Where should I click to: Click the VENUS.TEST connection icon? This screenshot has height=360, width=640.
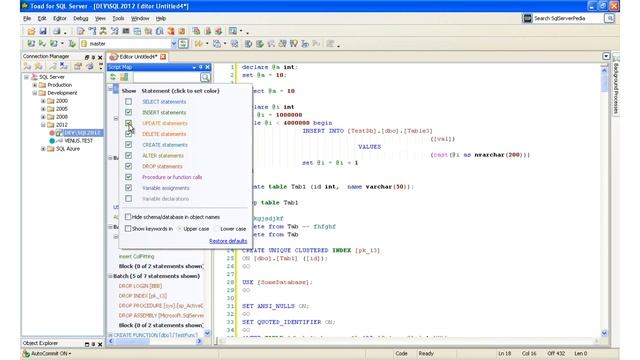tap(60, 141)
